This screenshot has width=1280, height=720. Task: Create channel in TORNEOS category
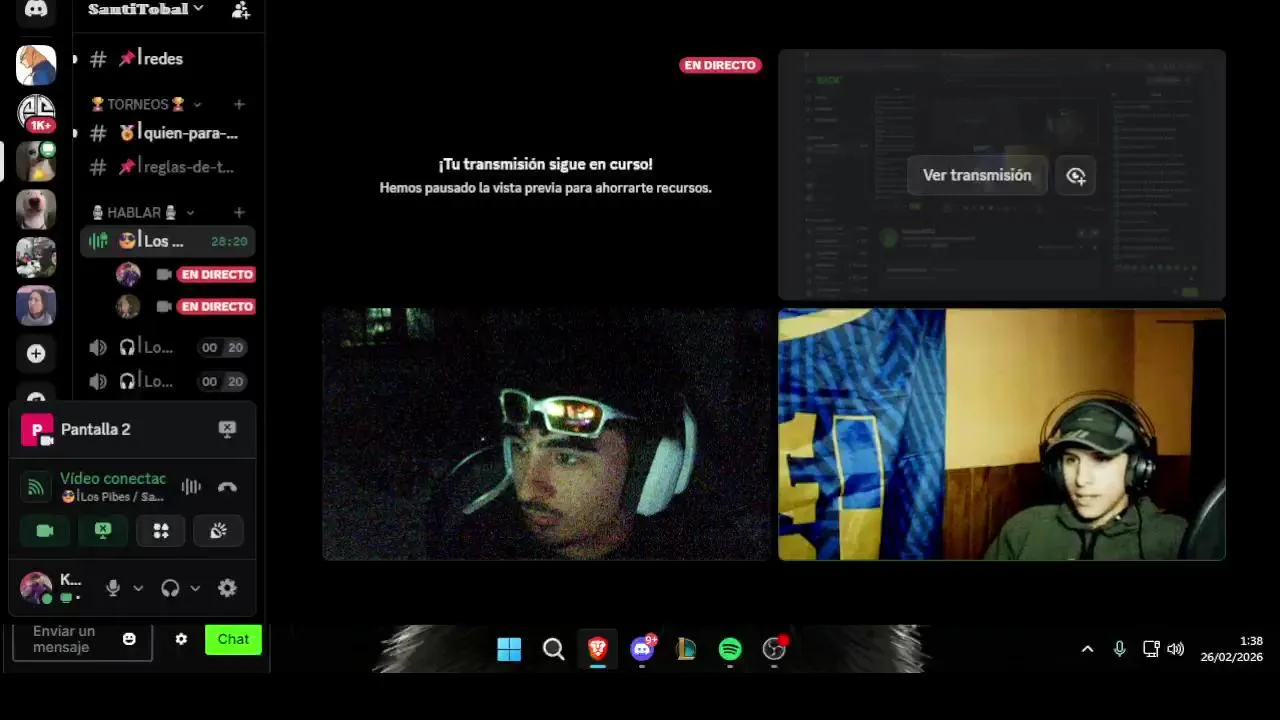[239, 104]
